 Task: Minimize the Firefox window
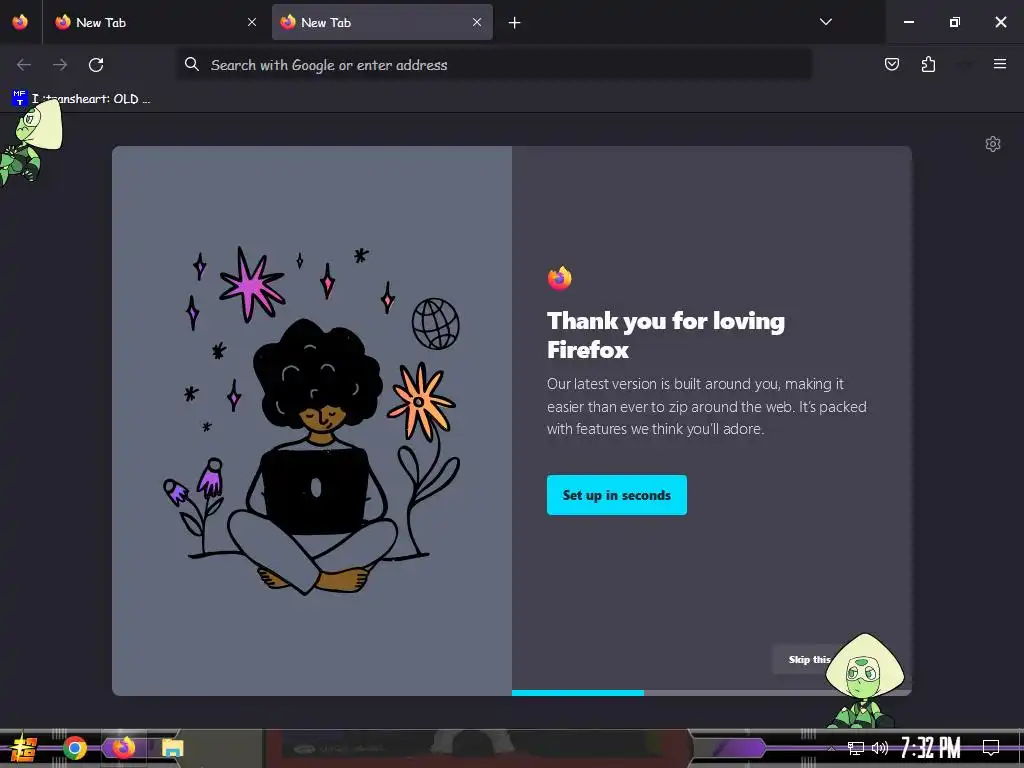point(908,22)
